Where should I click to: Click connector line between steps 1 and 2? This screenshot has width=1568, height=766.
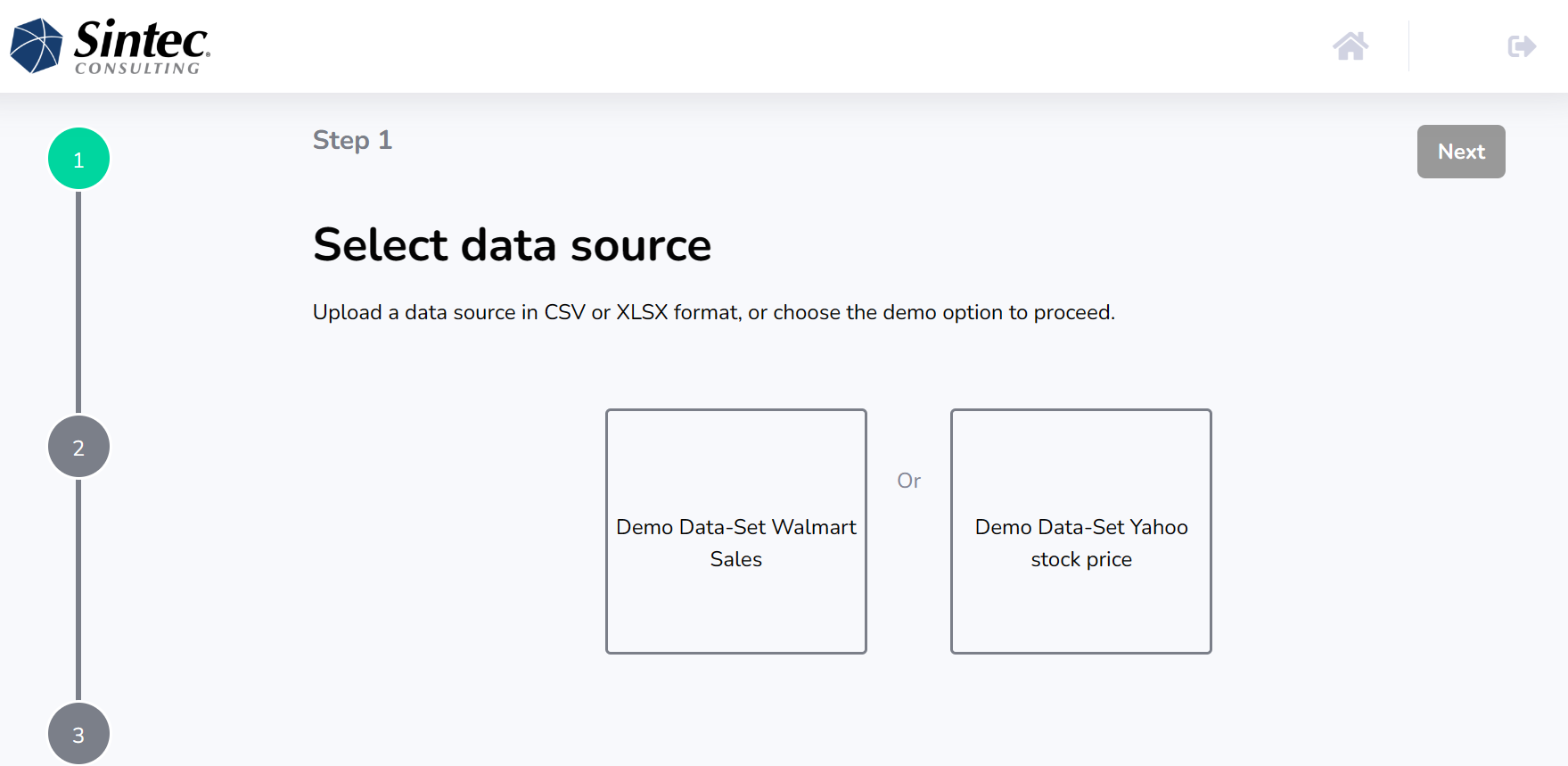78,303
